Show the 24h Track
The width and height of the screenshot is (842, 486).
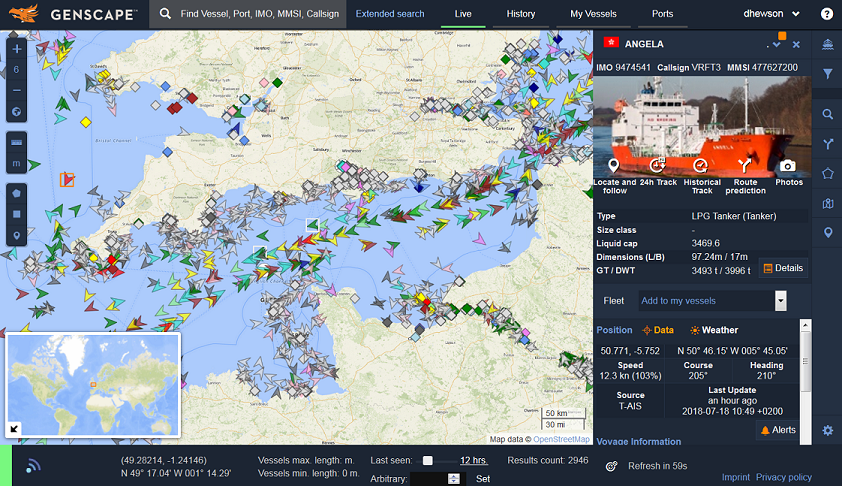point(658,165)
